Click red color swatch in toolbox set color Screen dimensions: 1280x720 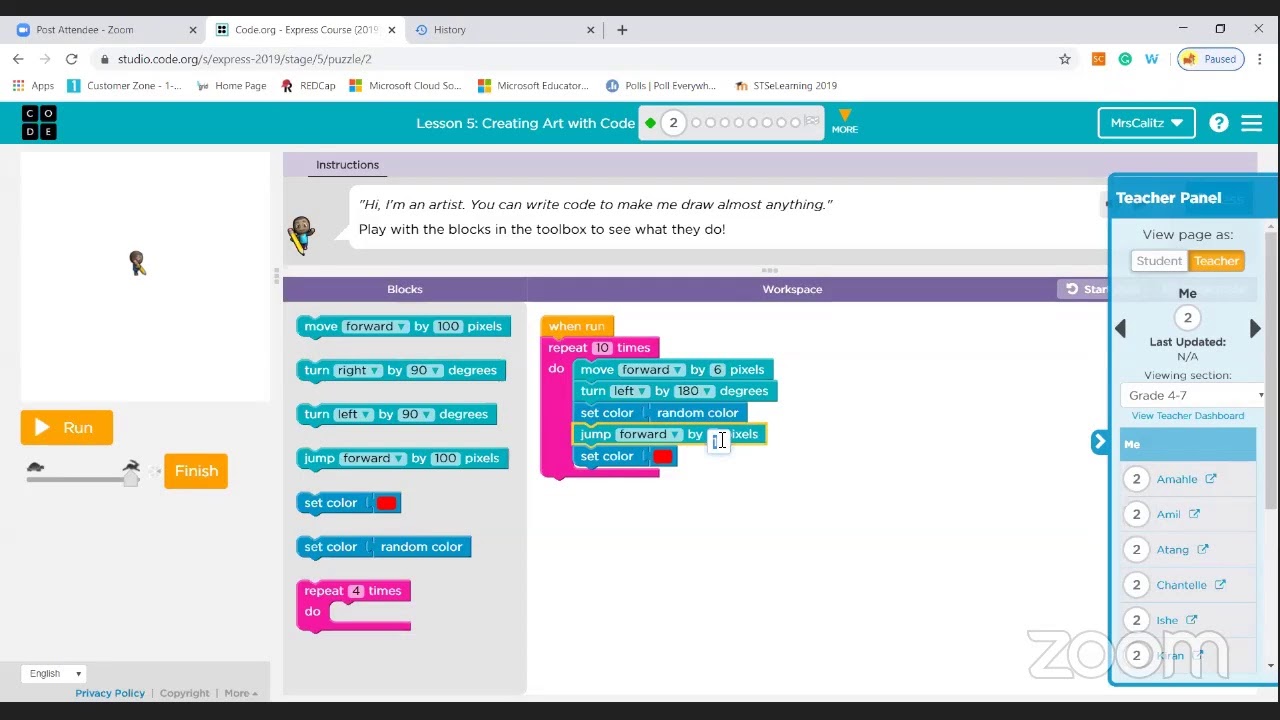point(386,503)
